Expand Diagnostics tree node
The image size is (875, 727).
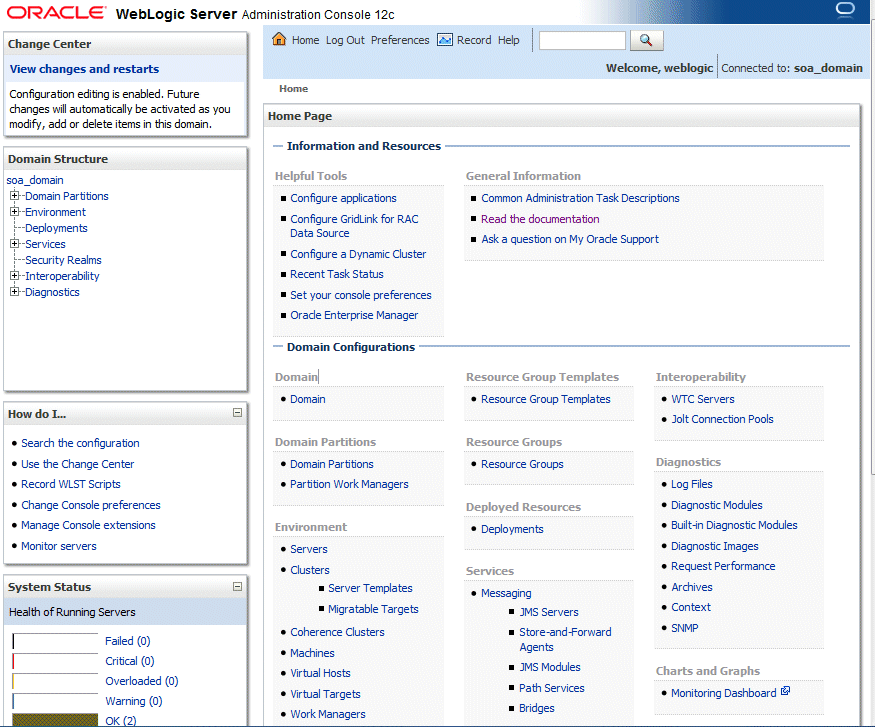[x=15, y=292]
